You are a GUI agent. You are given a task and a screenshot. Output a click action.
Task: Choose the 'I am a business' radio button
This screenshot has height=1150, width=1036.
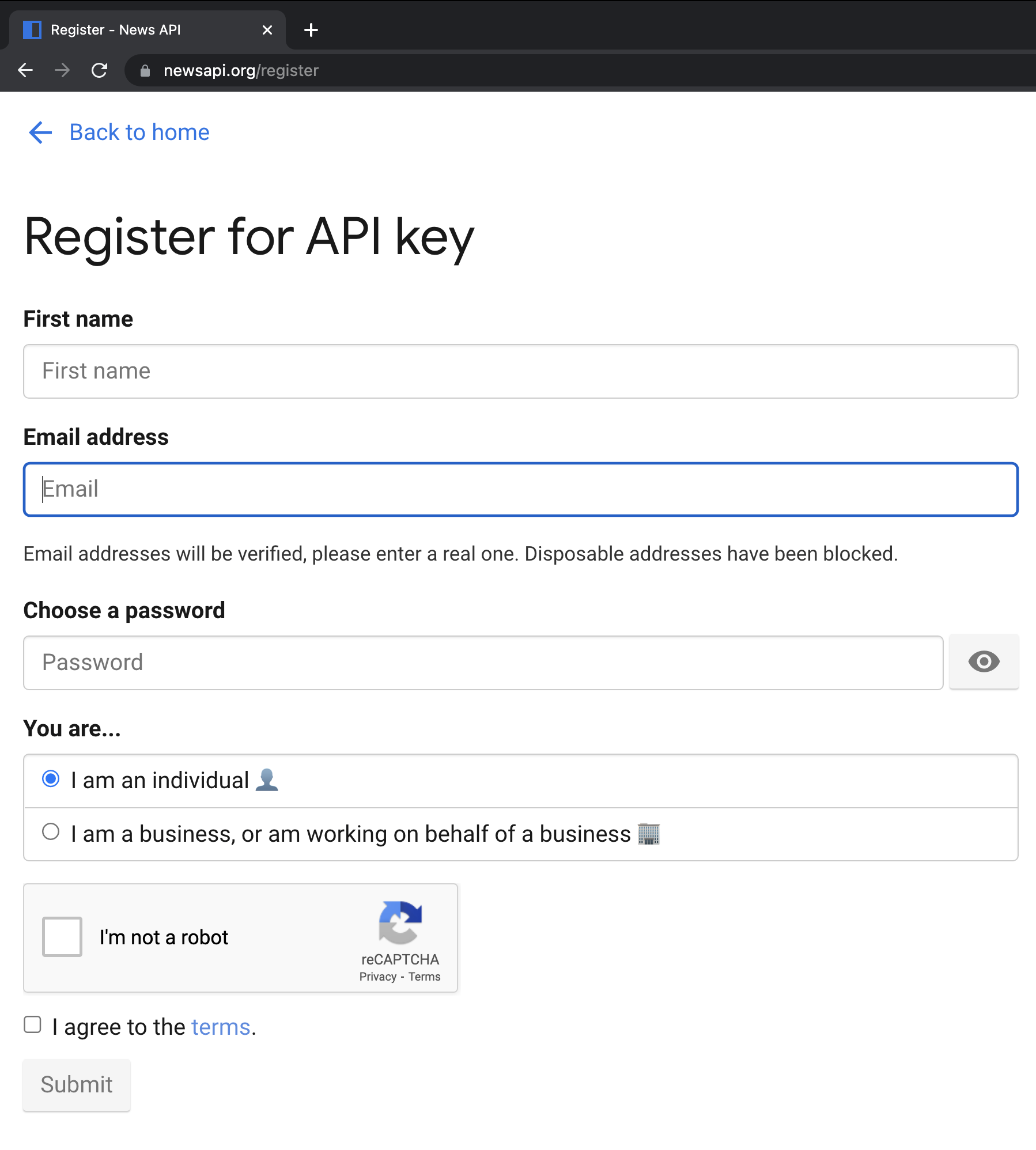tap(51, 832)
